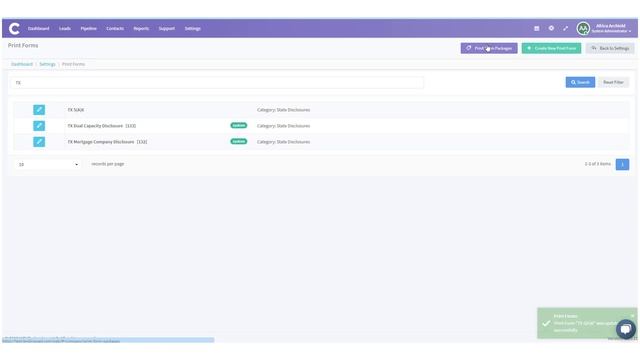This screenshot has height=360, width=640.
Task: Click the blue Search button
Action: (580, 82)
